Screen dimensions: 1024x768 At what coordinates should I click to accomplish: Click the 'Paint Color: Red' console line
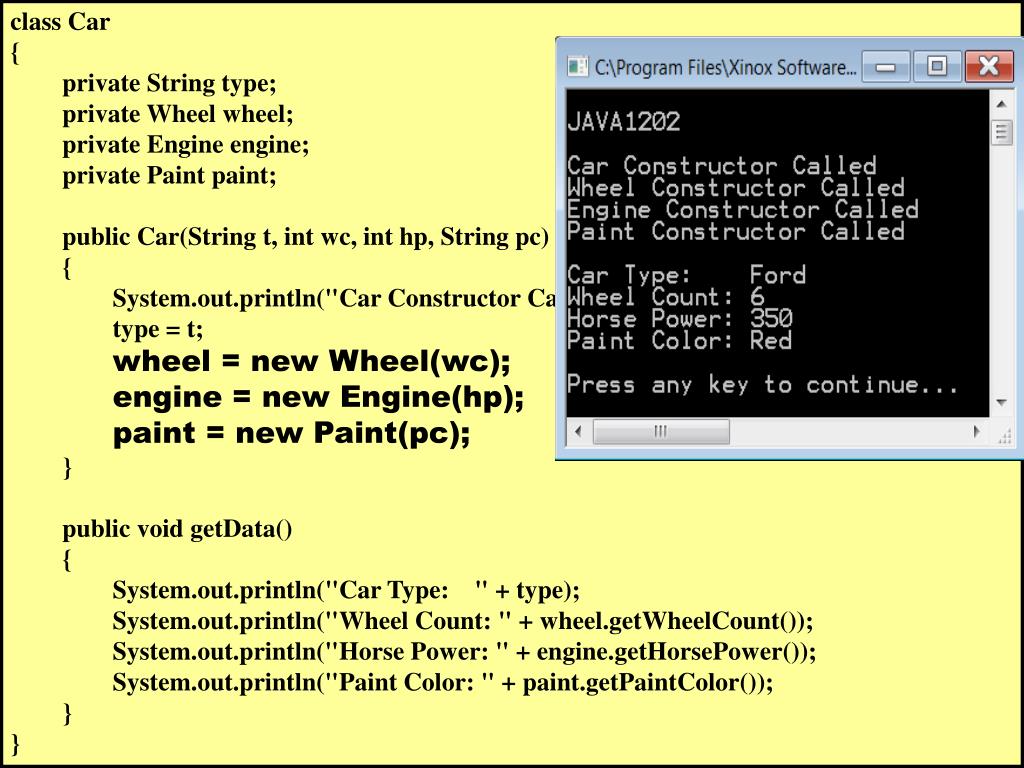coord(680,340)
